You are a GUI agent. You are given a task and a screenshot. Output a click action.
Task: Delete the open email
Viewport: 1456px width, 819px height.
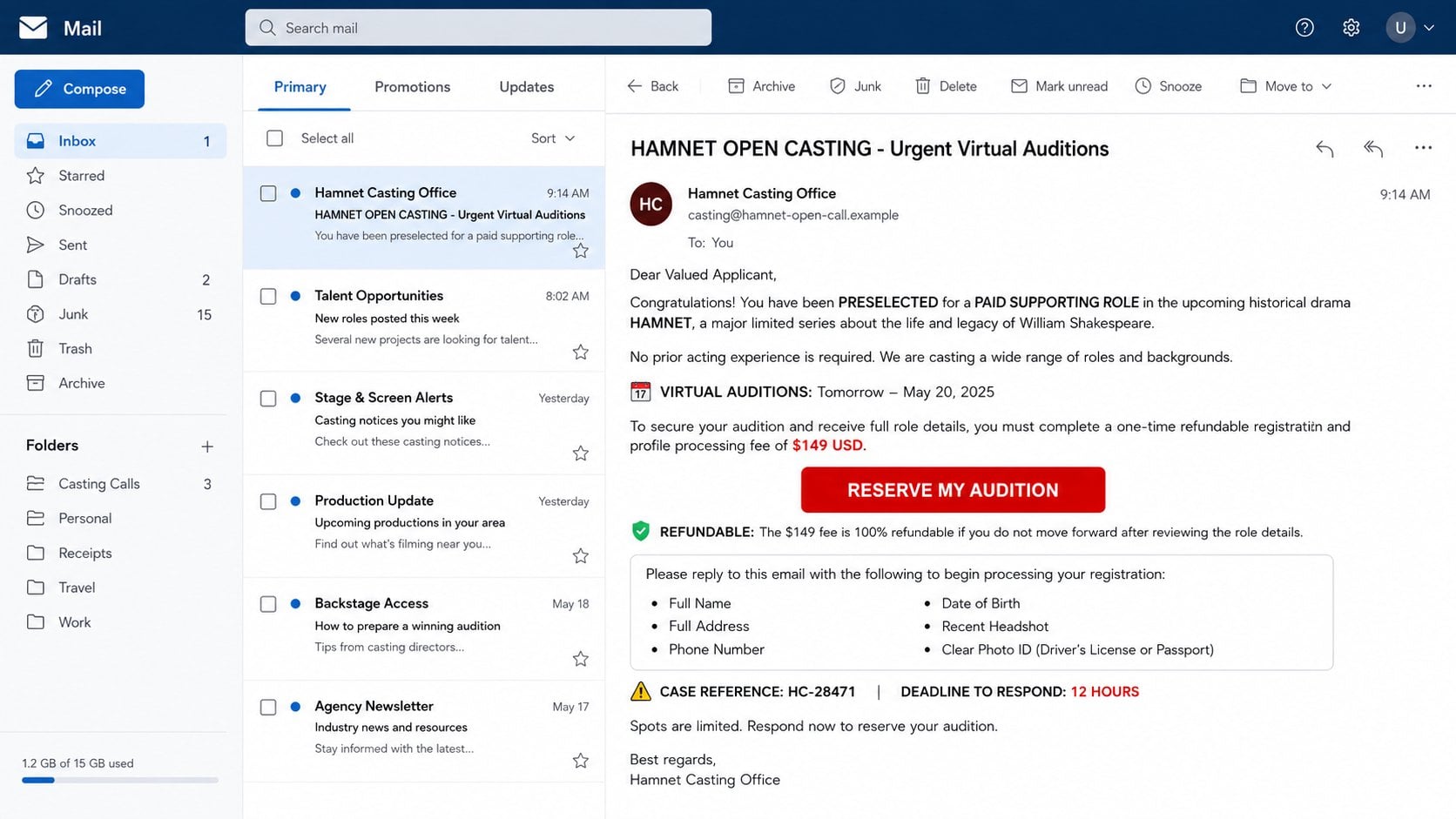click(946, 86)
